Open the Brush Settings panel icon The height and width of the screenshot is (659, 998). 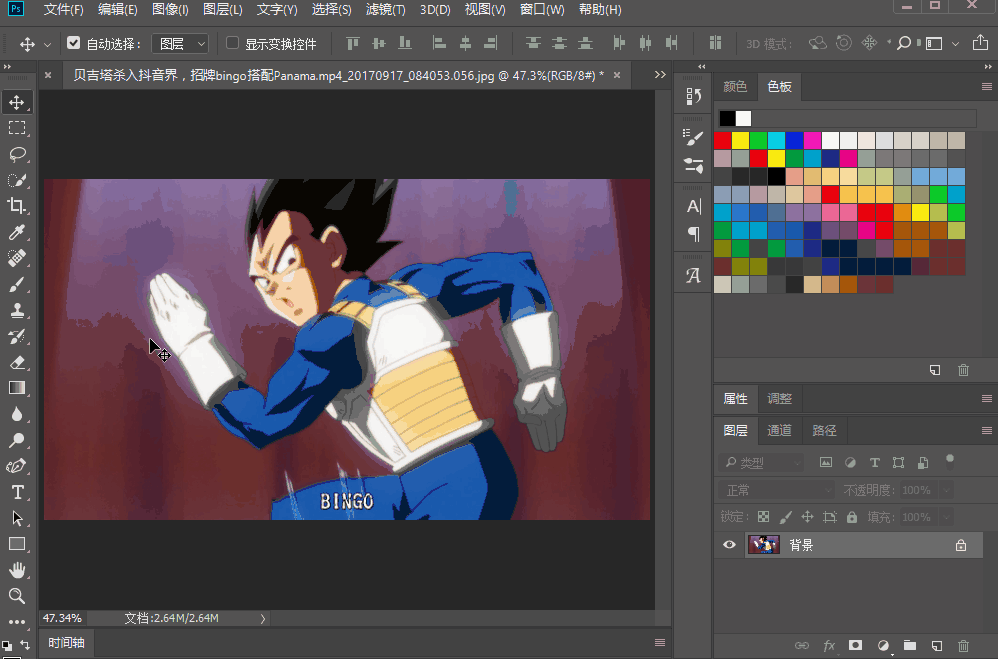(693, 137)
